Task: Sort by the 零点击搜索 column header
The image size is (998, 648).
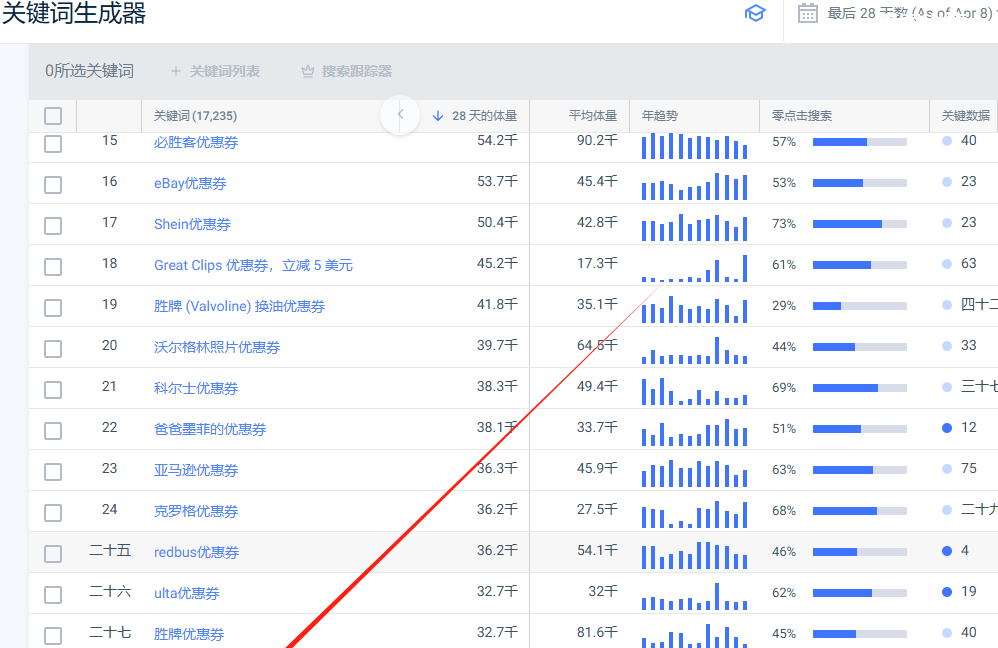Action: coord(802,116)
